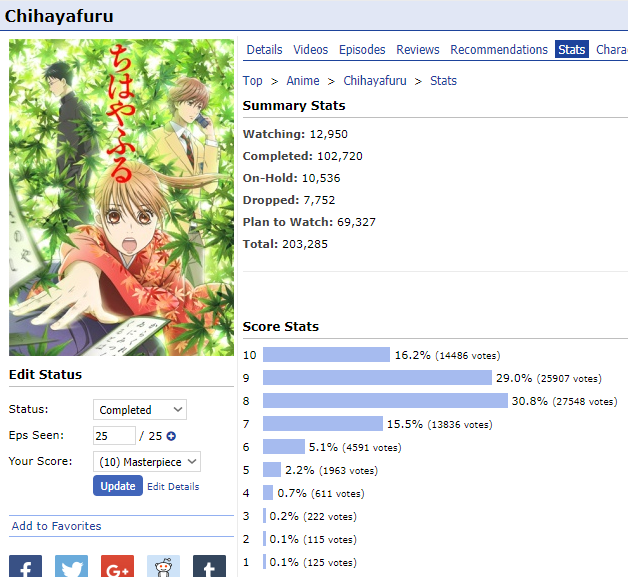This screenshot has width=628, height=577.
Task: Click the 5.1% (4591 votes) label
Action: [x=355, y=447]
